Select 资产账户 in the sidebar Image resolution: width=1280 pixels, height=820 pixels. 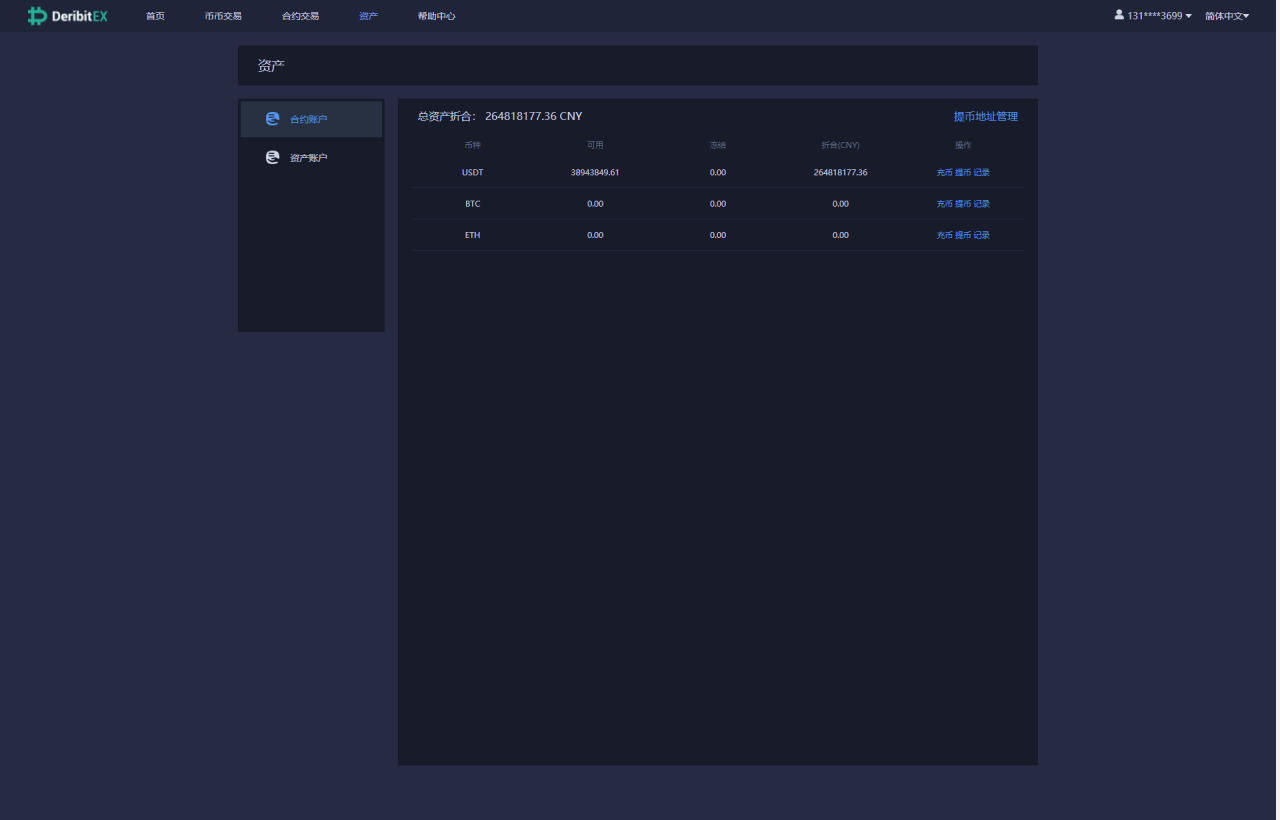pyautogui.click(x=311, y=157)
